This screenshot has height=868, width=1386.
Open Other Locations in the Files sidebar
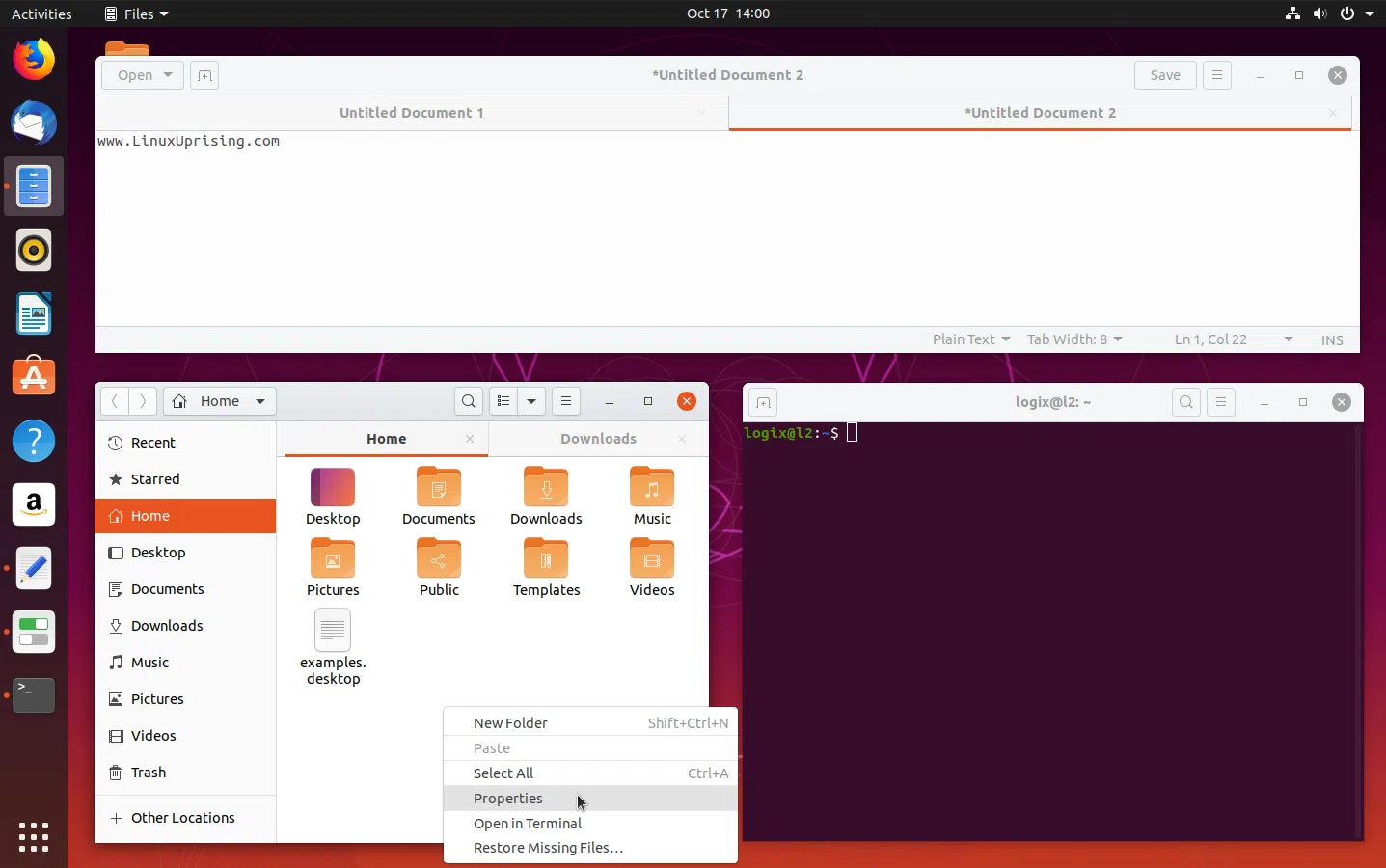[x=182, y=818]
